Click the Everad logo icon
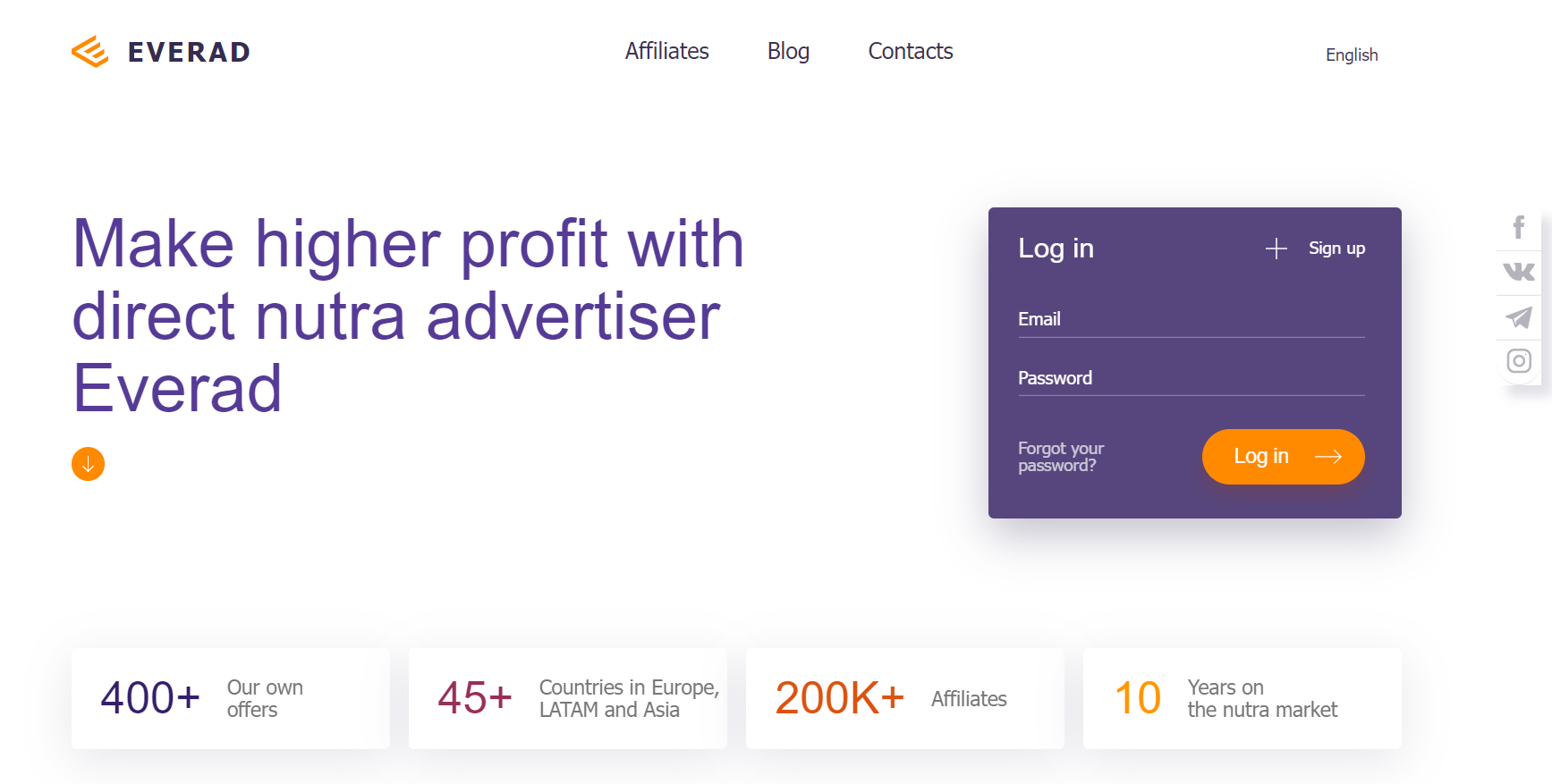Image resolution: width=1552 pixels, height=784 pixels. (x=89, y=52)
